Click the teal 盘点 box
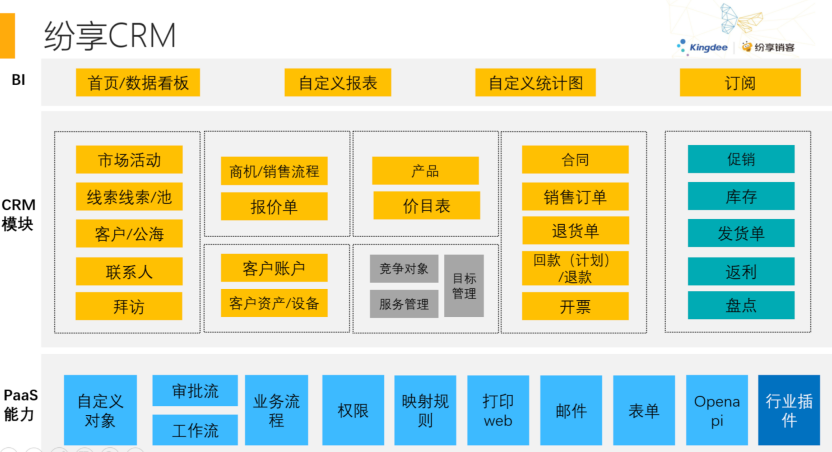Screen dimensions: 832x452 pyautogui.click(x=741, y=305)
